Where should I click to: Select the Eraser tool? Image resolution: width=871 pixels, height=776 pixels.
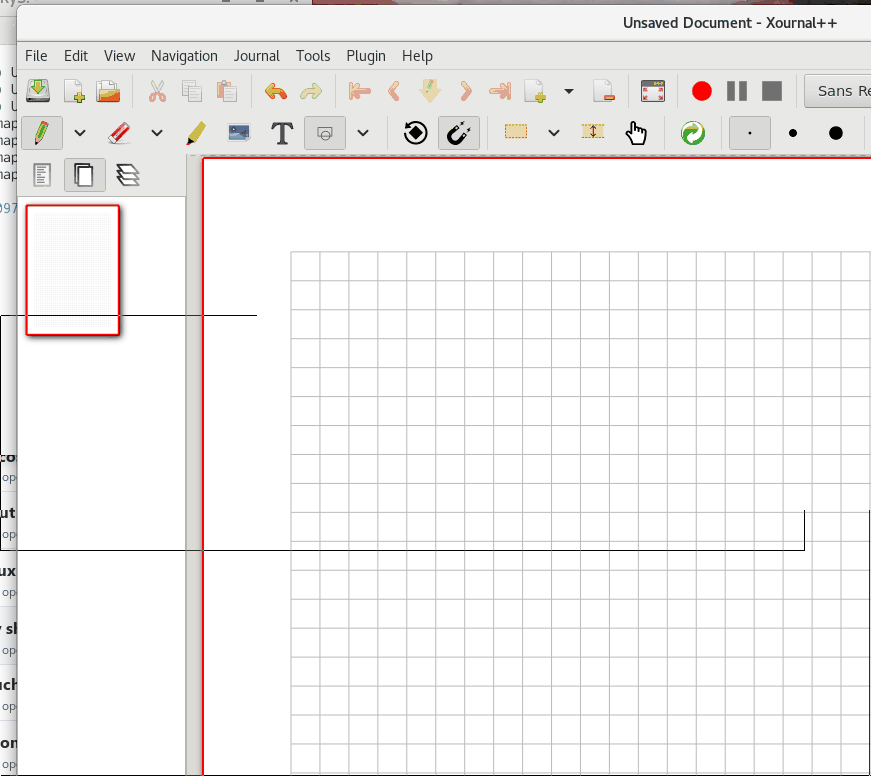(120, 132)
